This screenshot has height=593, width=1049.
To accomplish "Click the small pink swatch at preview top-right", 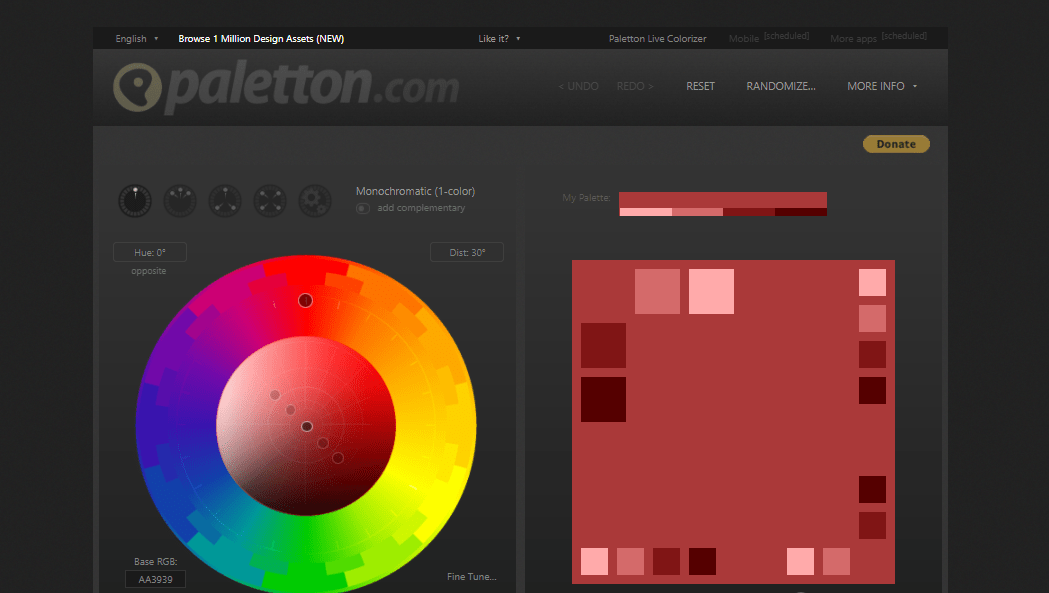I will point(872,282).
